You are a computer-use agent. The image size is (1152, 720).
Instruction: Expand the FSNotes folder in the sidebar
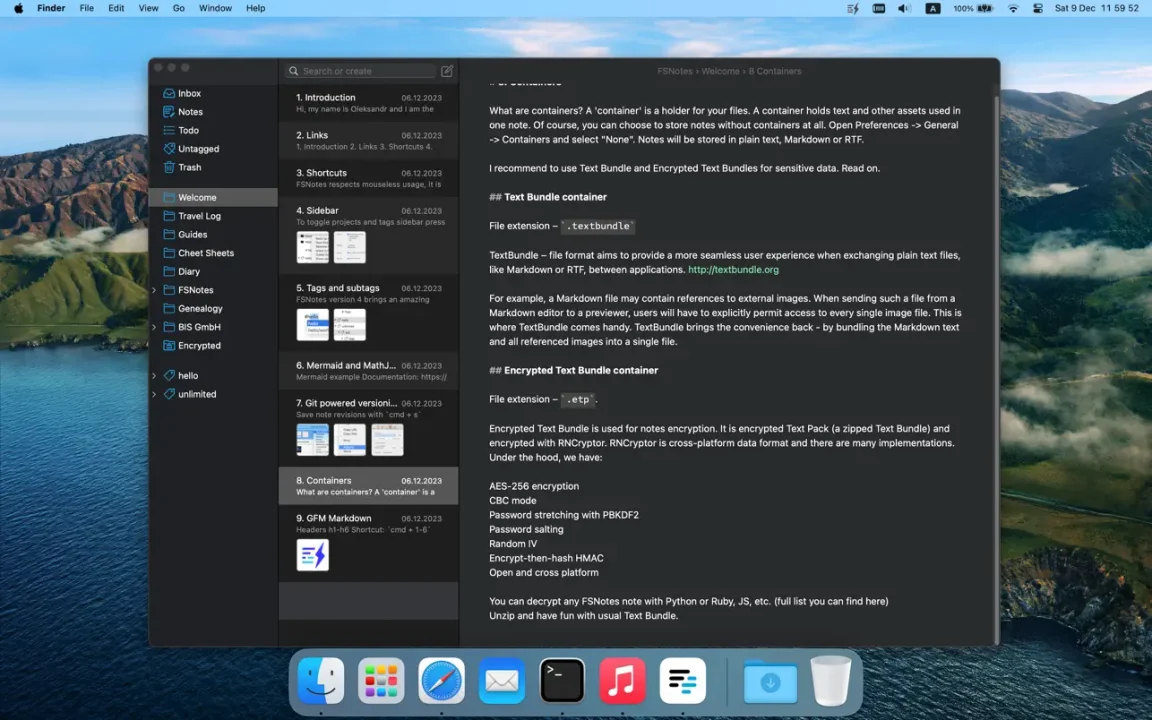154,290
